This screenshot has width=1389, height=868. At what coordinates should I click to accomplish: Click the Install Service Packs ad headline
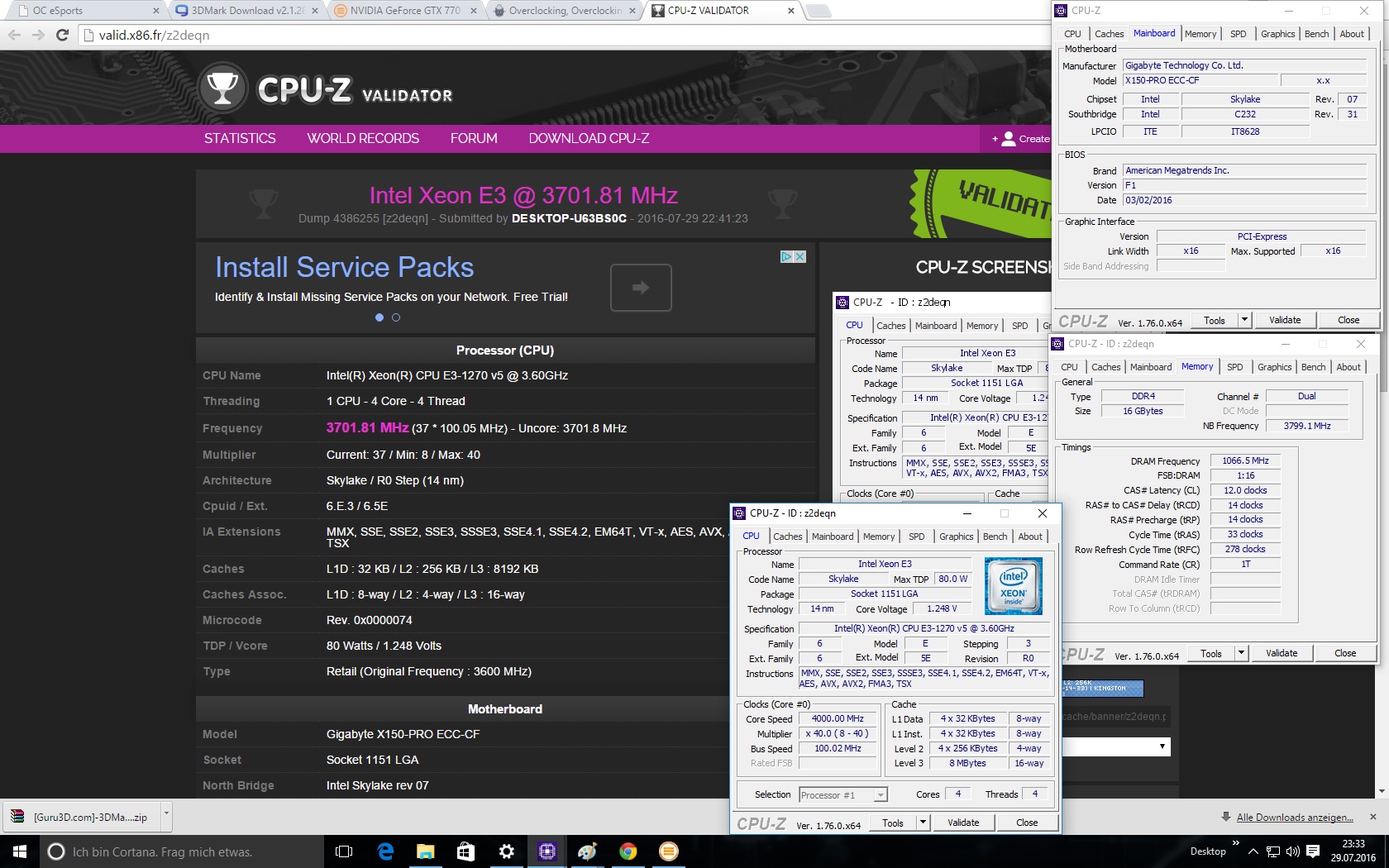(345, 267)
